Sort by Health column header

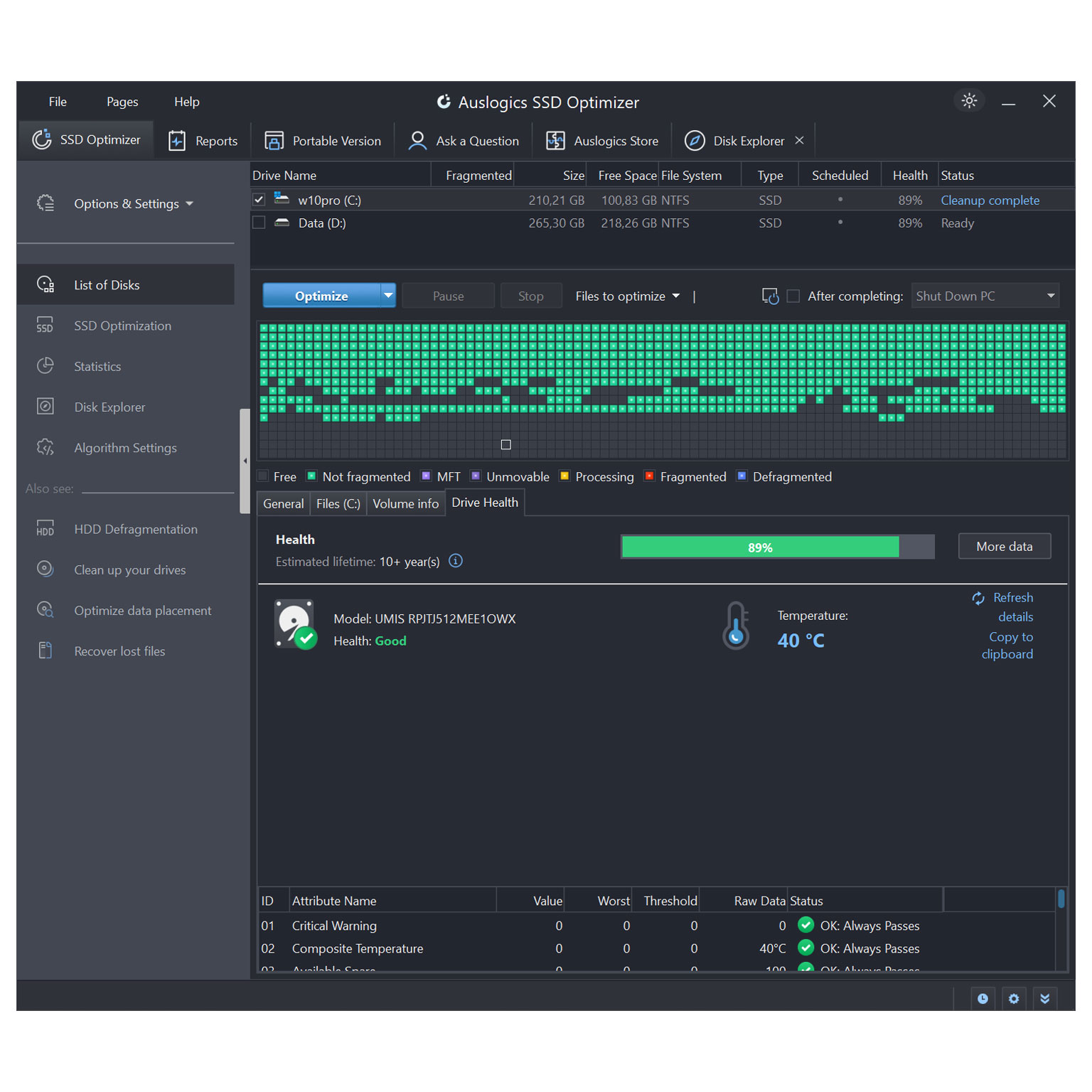tap(910, 176)
